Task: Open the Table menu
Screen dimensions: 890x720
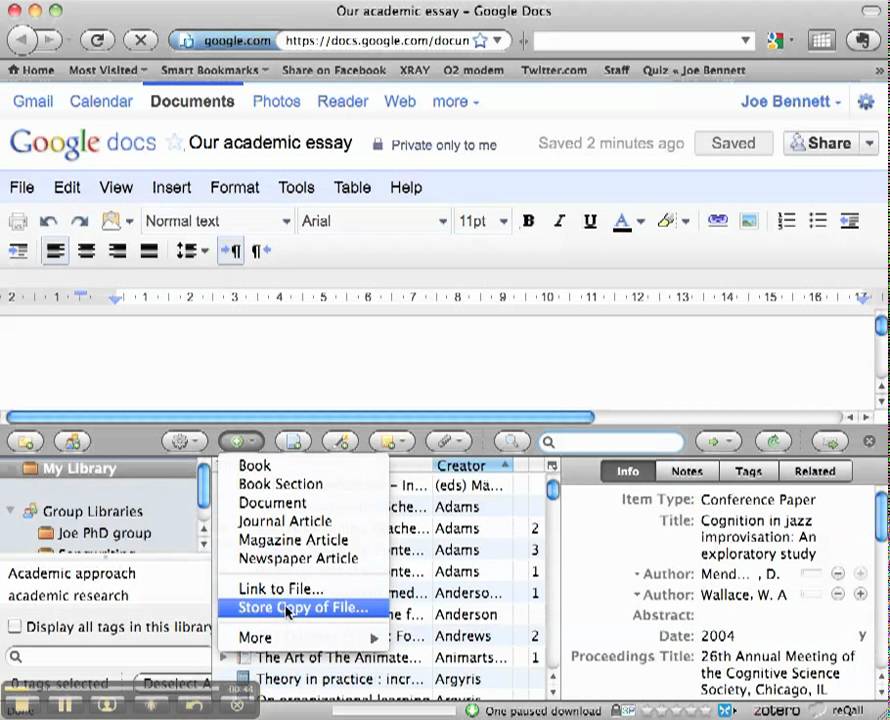Action: pyautogui.click(x=352, y=187)
